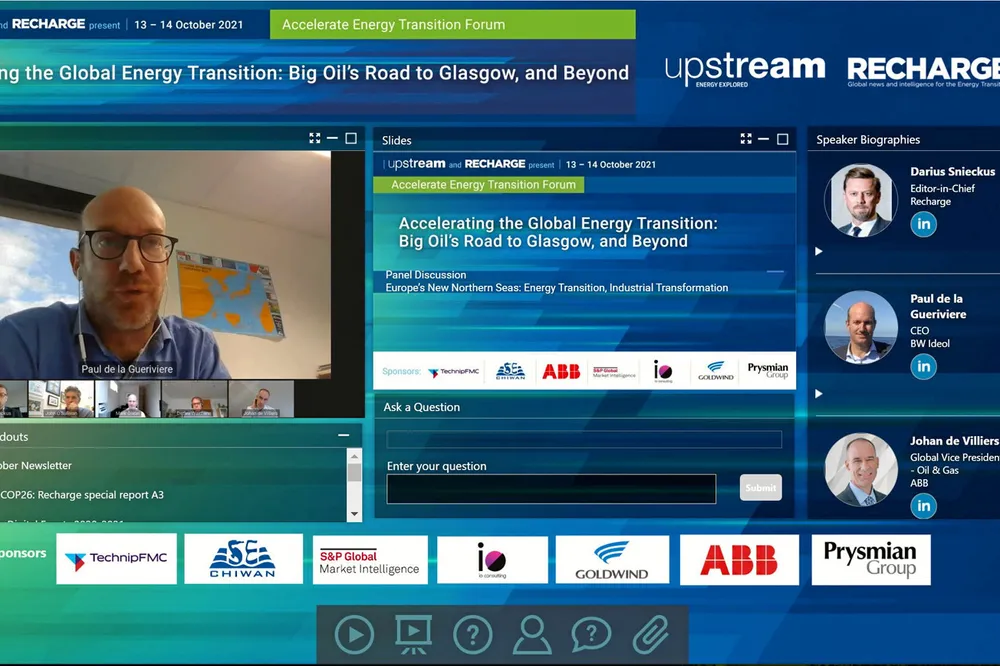The image size is (1000, 666).
Task: Collapse the Handouts panel
Action: click(x=344, y=436)
